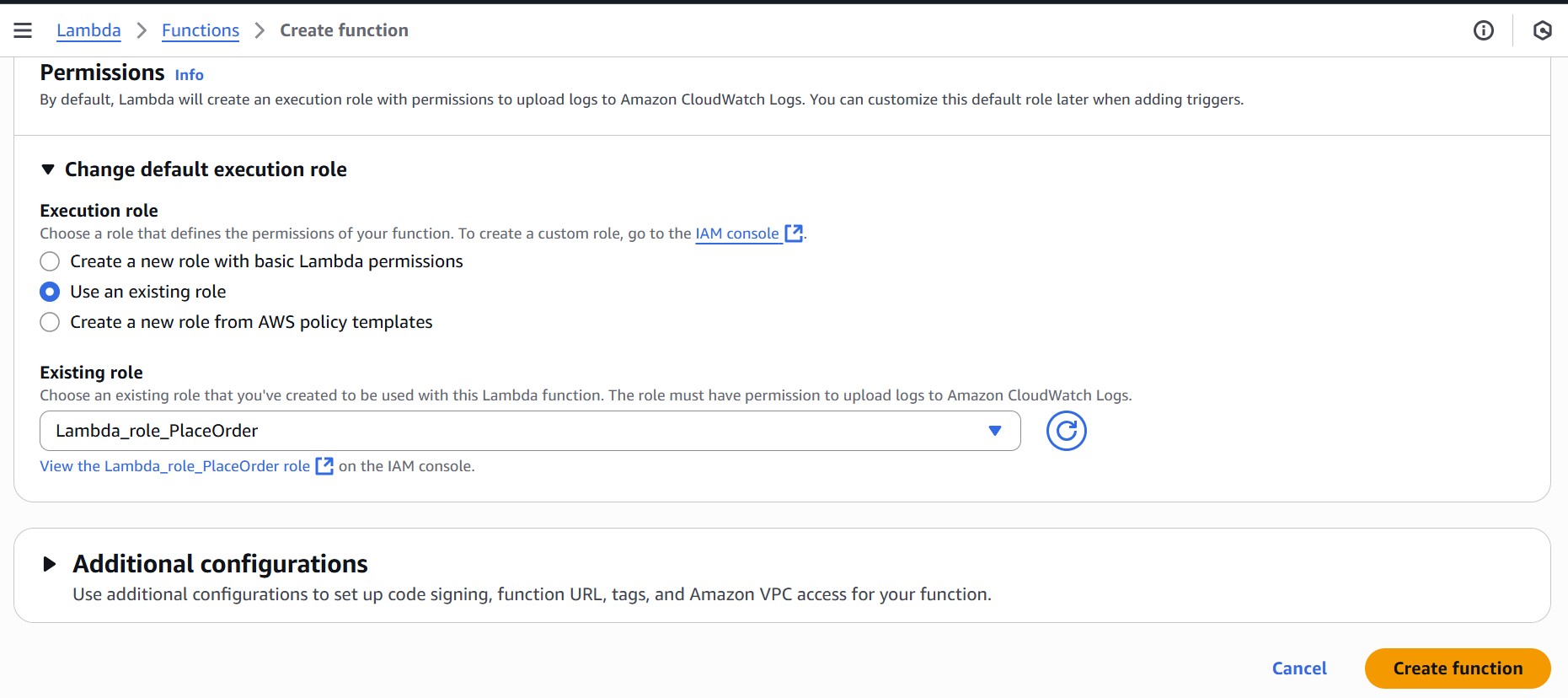This screenshot has width=1568, height=698.
Task: Click the Execution role label
Action: pos(99,211)
